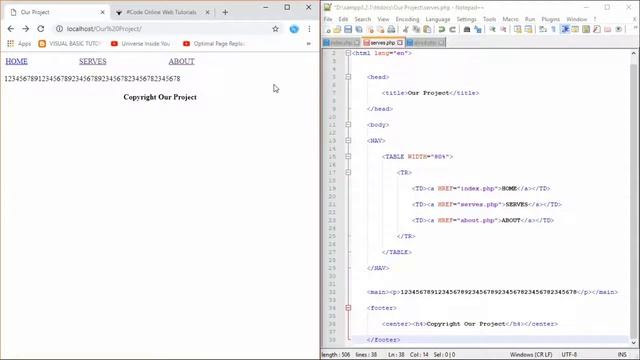Screen dimensions: 640x360
Task: Switch to the third Notepad++ document tab
Action: [x=425, y=42]
